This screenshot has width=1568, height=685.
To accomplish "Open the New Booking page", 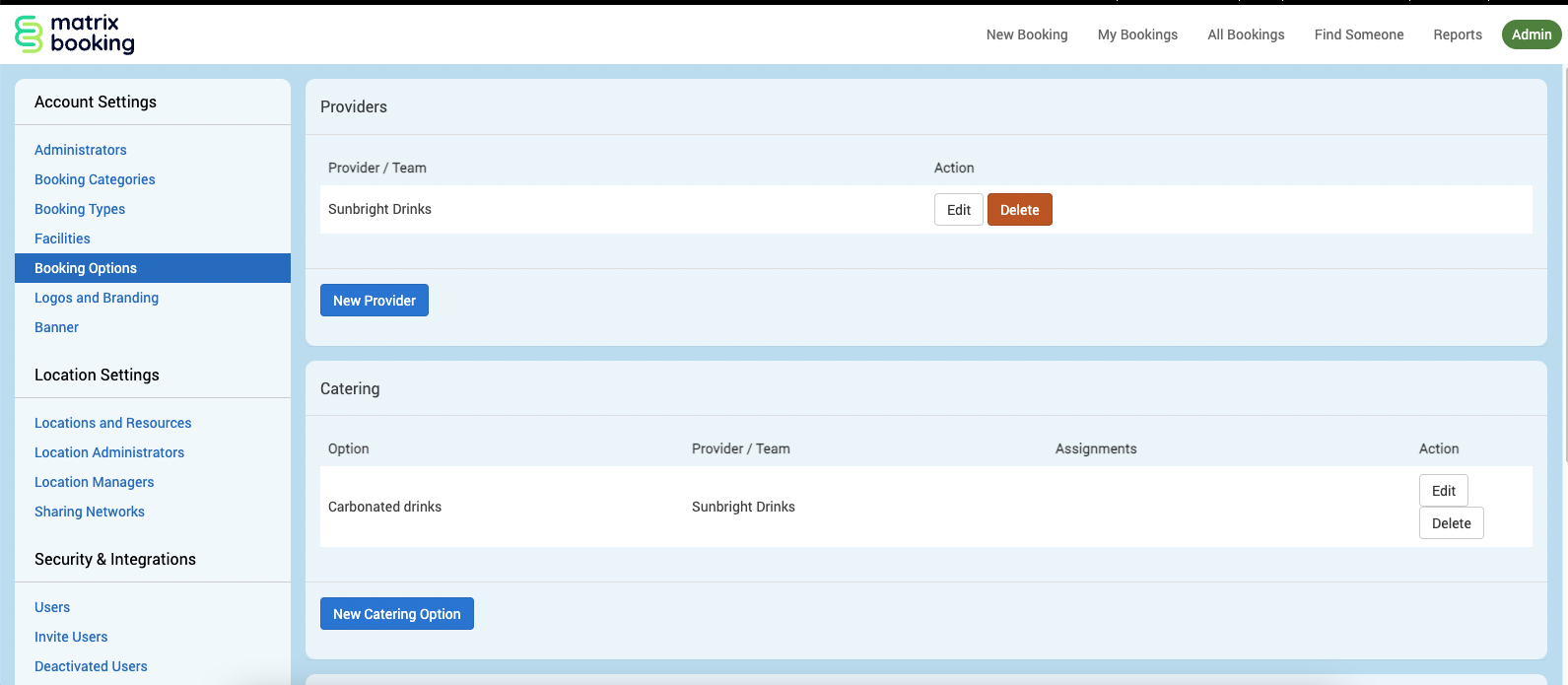I will [1026, 34].
